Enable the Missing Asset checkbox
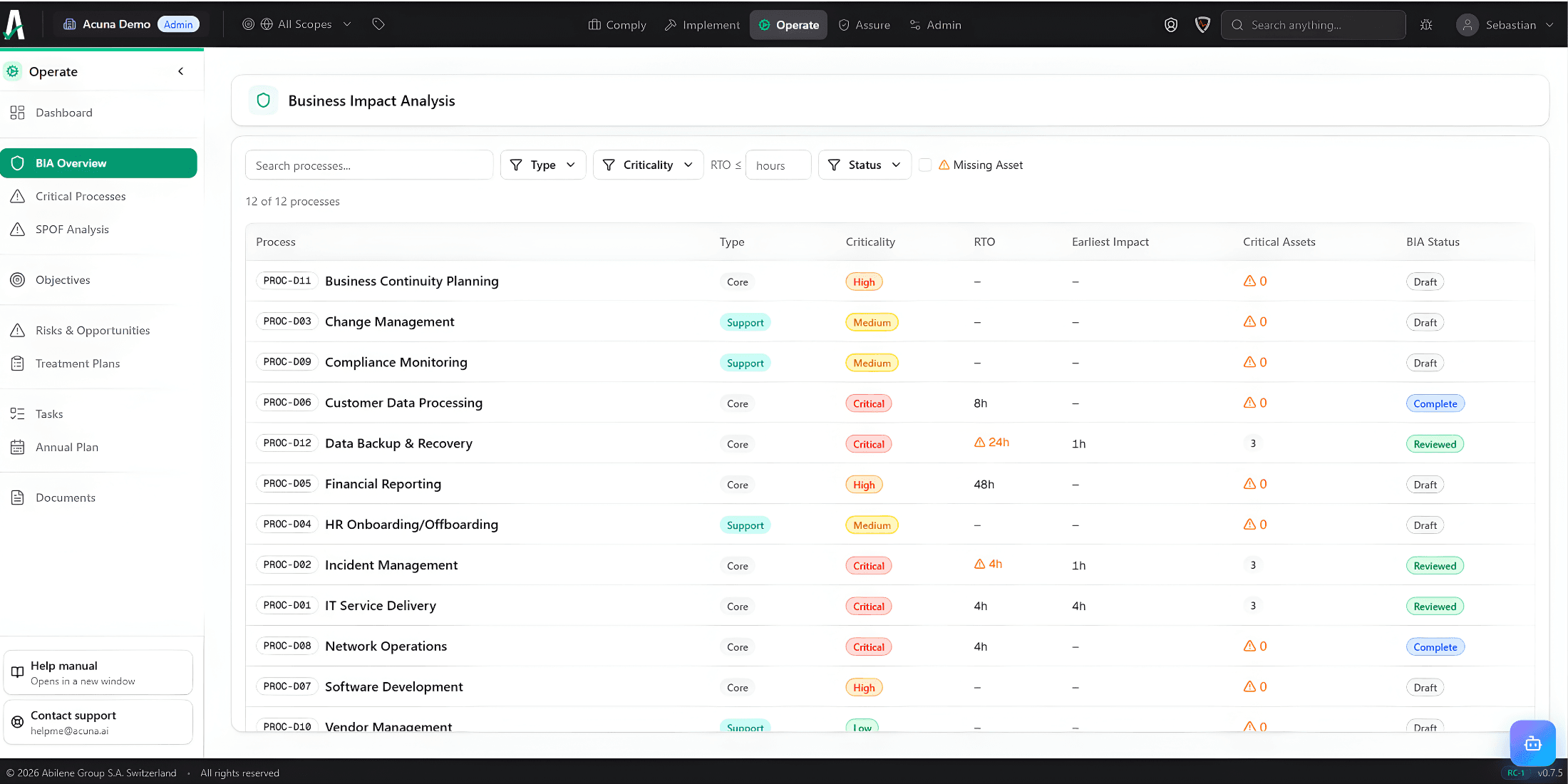The image size is (1568, 784). 925,165
